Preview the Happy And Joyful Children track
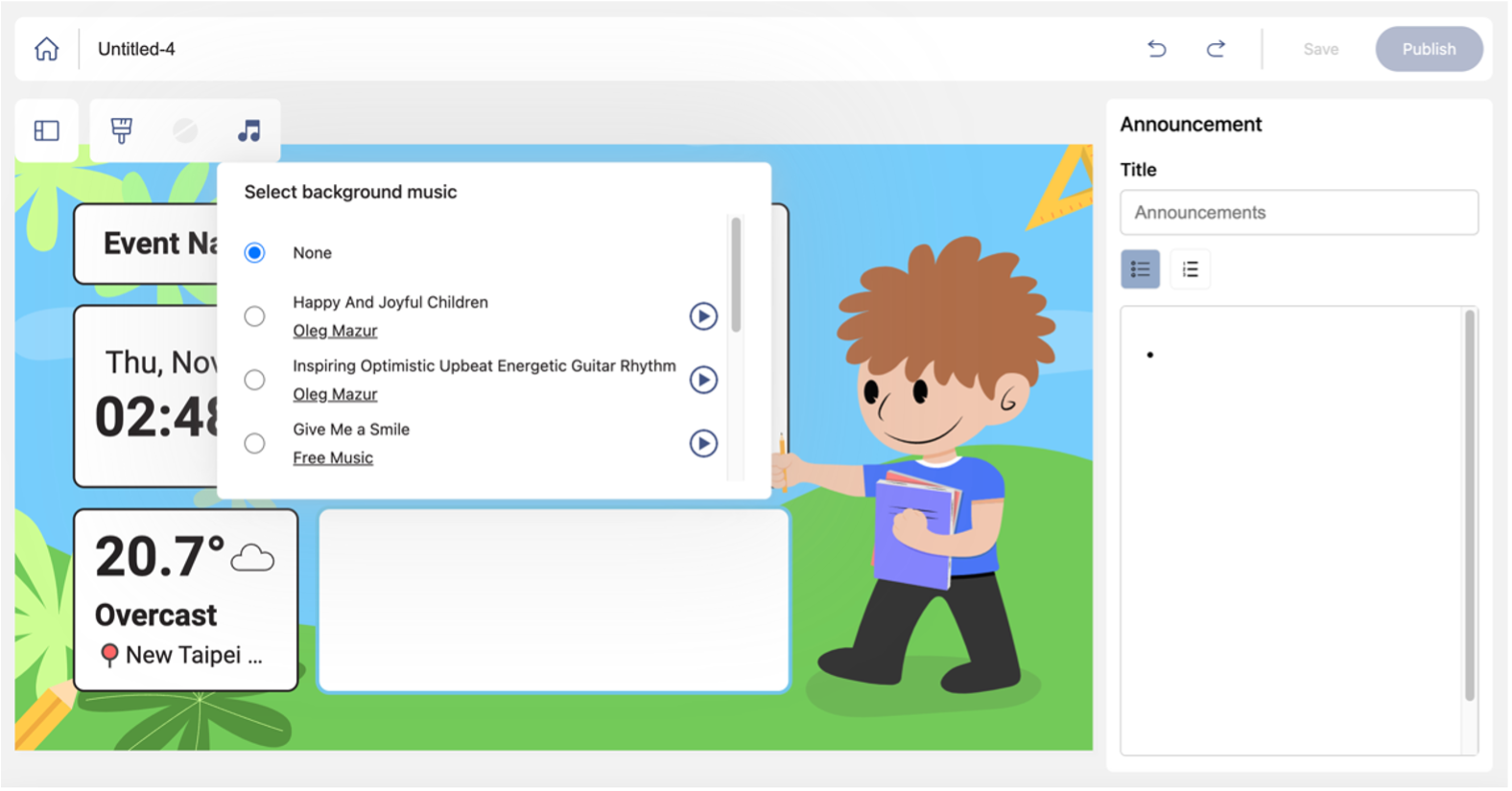 pos(704,316)
